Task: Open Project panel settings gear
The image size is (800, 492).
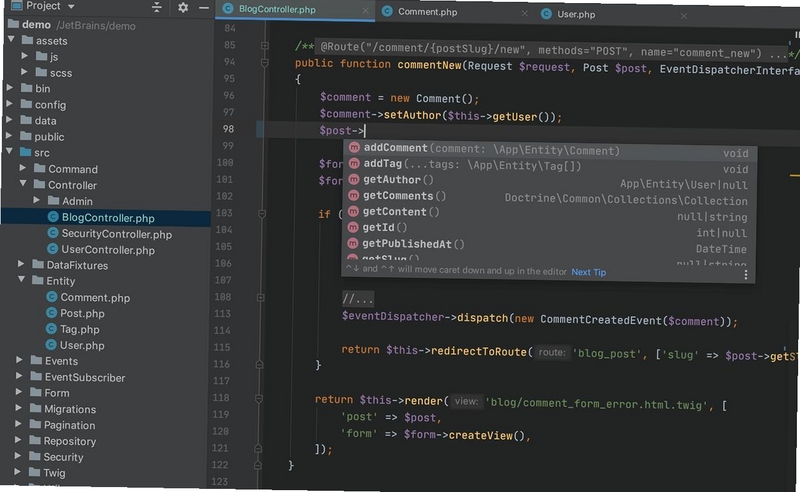Action: 183,7
